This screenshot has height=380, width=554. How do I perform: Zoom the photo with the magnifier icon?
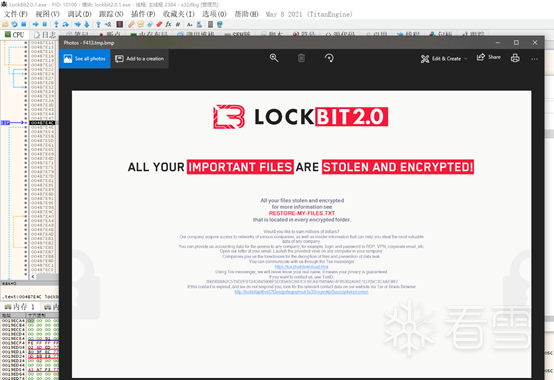(274, 58)
